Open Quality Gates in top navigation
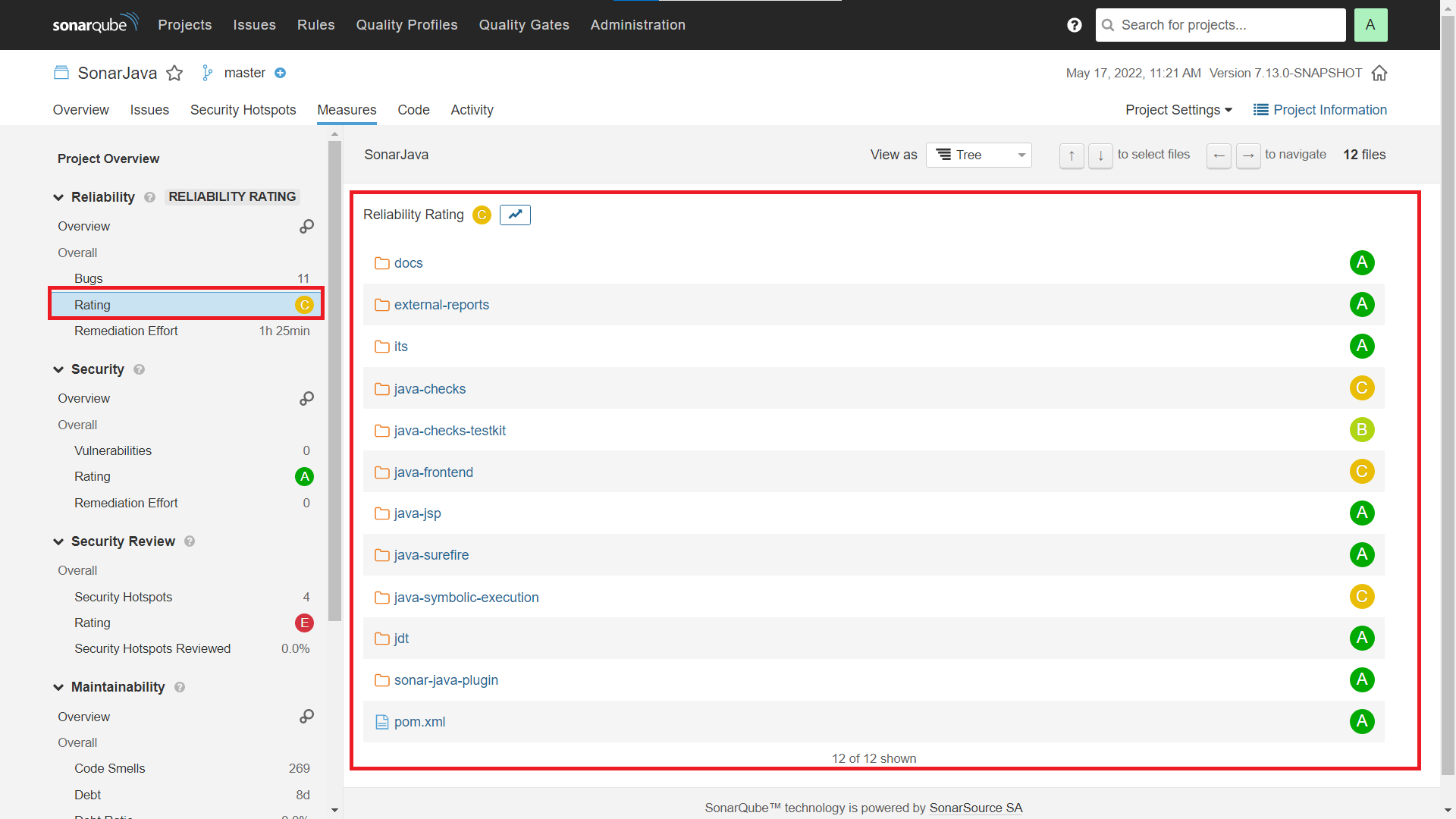This screenshot has height=819, width=1456. [x=524, y=25]
